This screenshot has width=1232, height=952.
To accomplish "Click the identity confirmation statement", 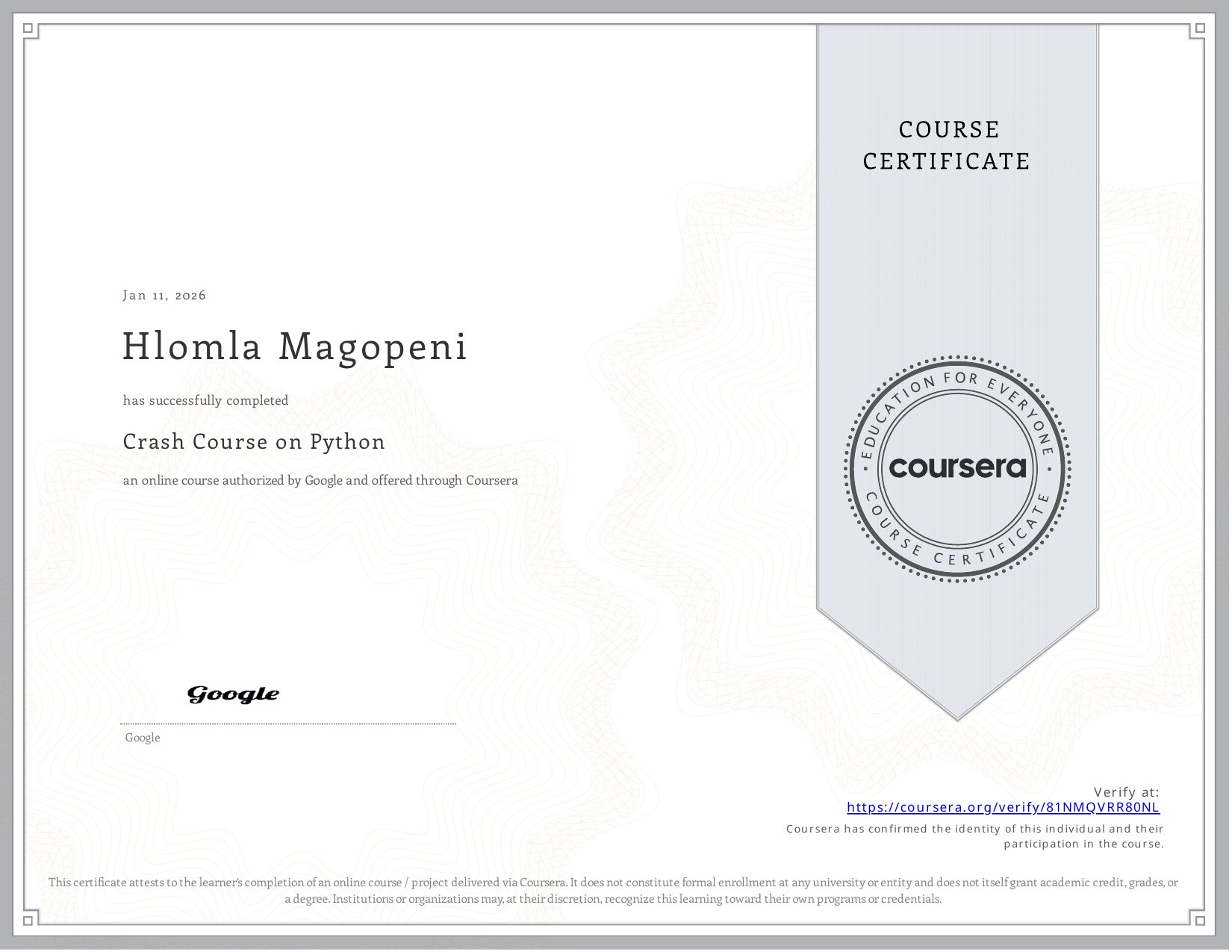I will pos(975,836).
